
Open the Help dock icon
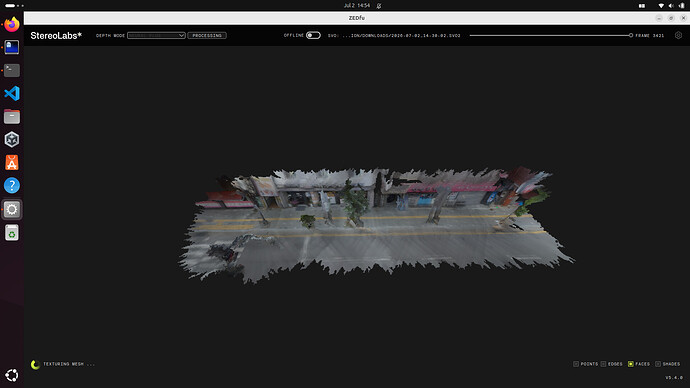pos(12,186)
